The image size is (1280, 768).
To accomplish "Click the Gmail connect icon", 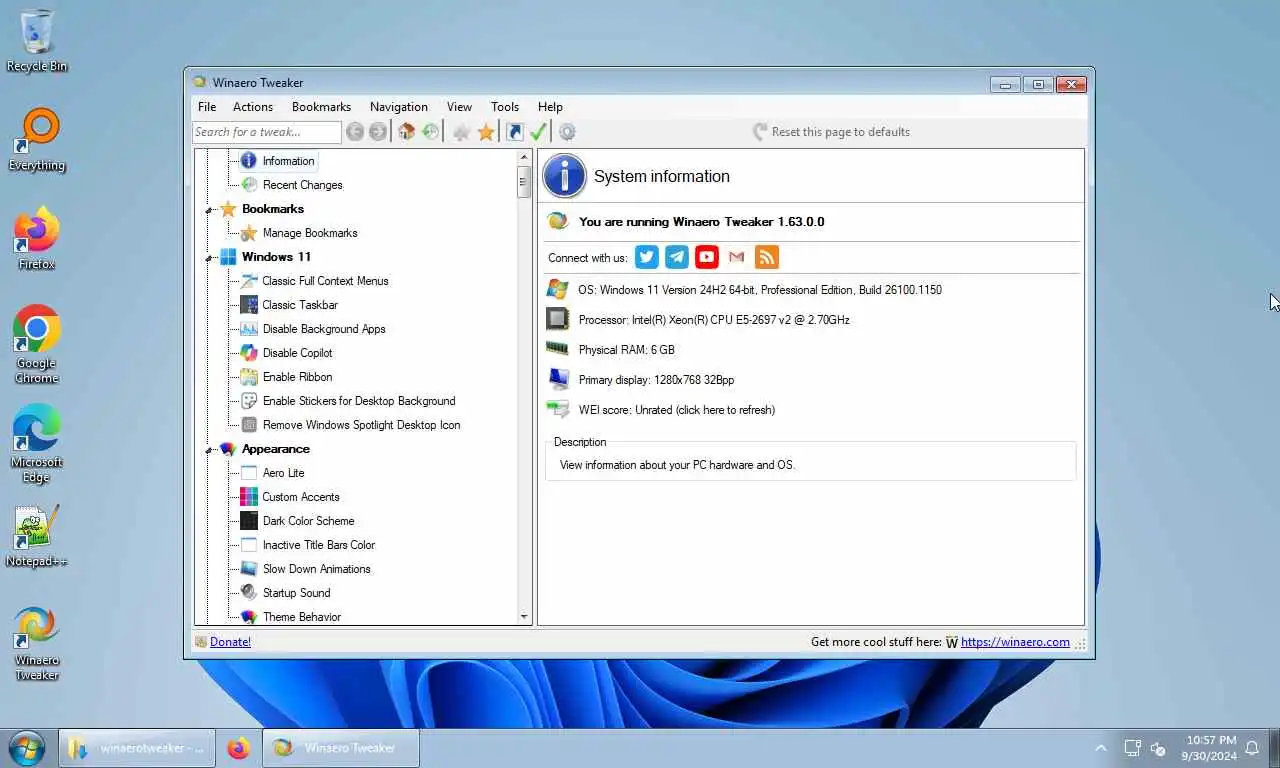I will [x=737, y=257].
